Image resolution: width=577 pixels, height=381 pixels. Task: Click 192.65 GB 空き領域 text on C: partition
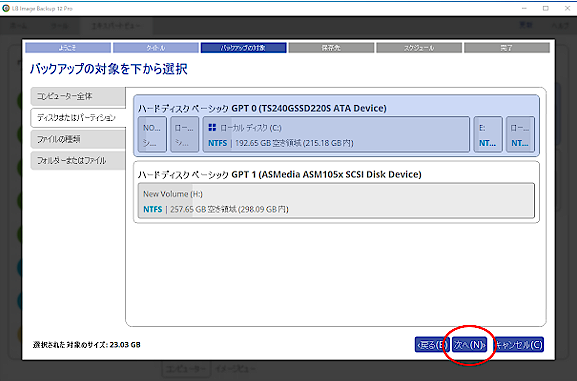point(294,143)
